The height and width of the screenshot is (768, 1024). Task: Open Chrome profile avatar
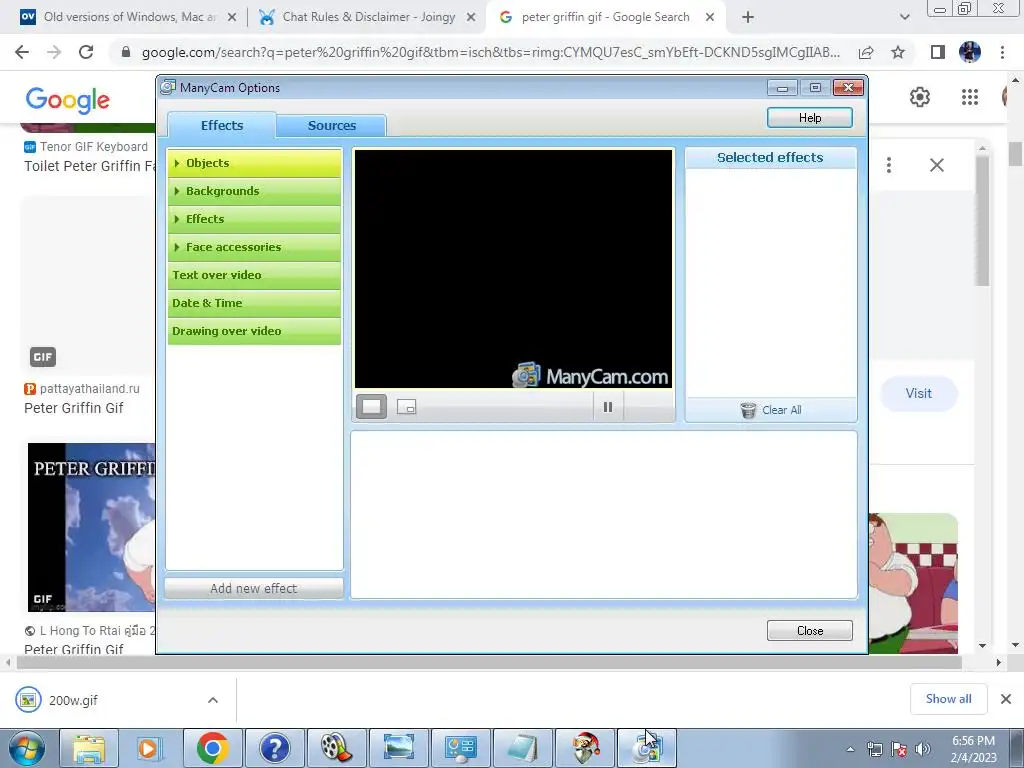coord(970,52)
